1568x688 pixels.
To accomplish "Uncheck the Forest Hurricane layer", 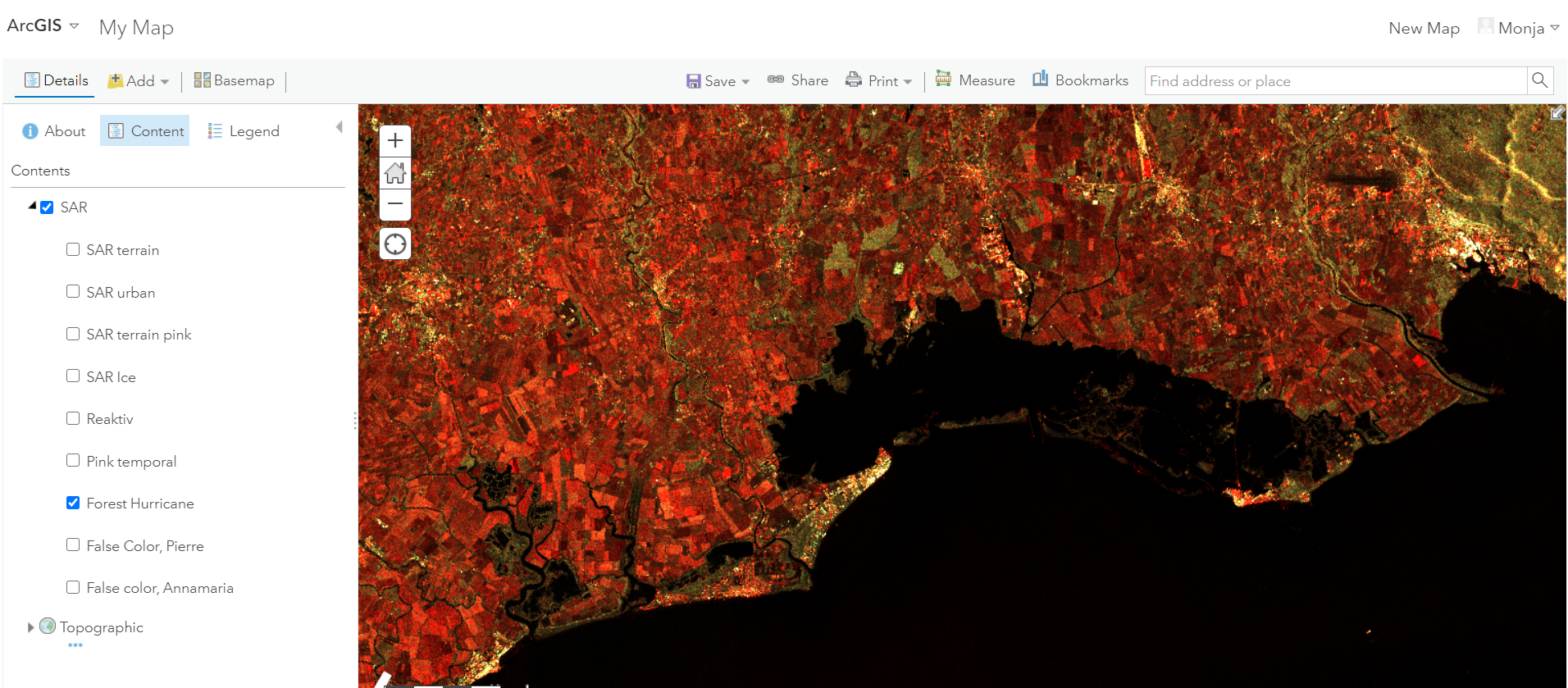I will (x=73, y=503).
